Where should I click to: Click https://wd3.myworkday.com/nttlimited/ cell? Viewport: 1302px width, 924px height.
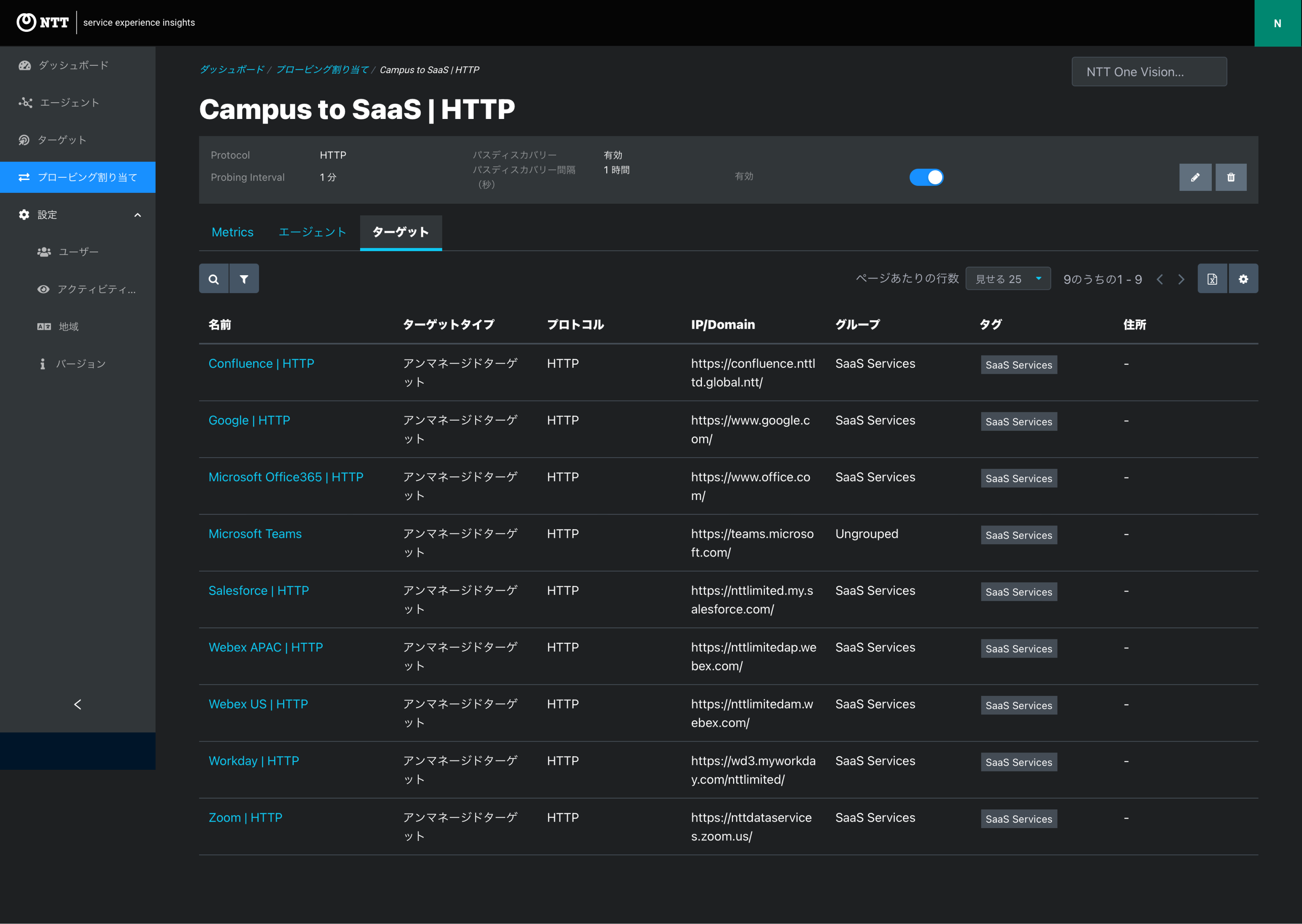tap(753, 770)
